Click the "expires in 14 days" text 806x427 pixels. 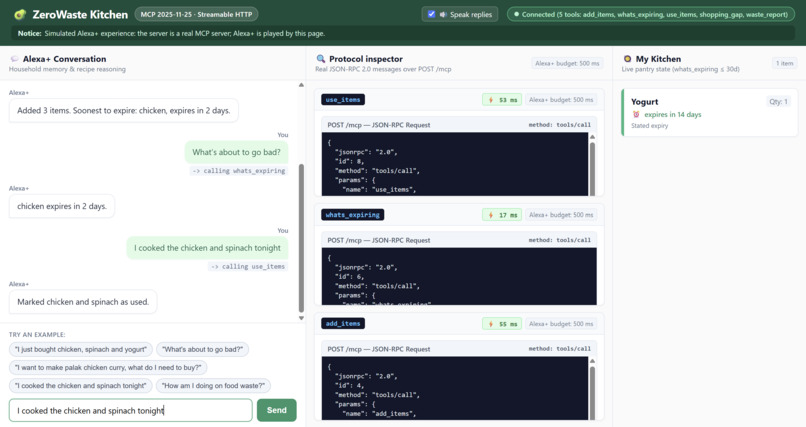pos(672,115)
